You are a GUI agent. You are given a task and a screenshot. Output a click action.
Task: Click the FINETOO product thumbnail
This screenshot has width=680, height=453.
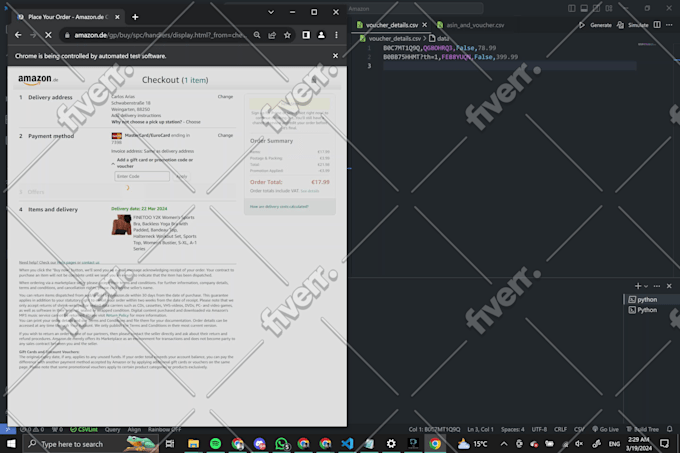121,225
